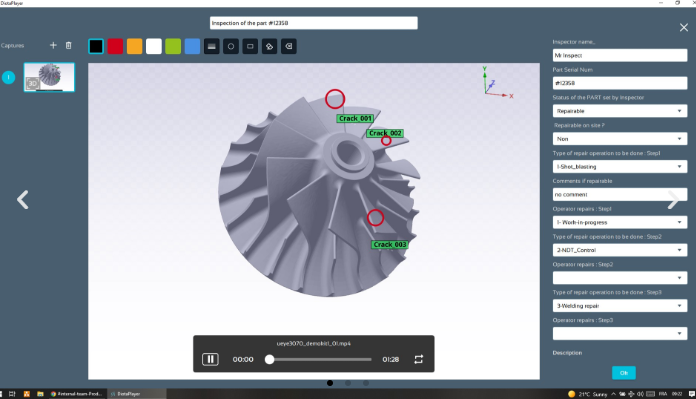
Task: Add a new capture with plus icon
Action: (53, 45)
